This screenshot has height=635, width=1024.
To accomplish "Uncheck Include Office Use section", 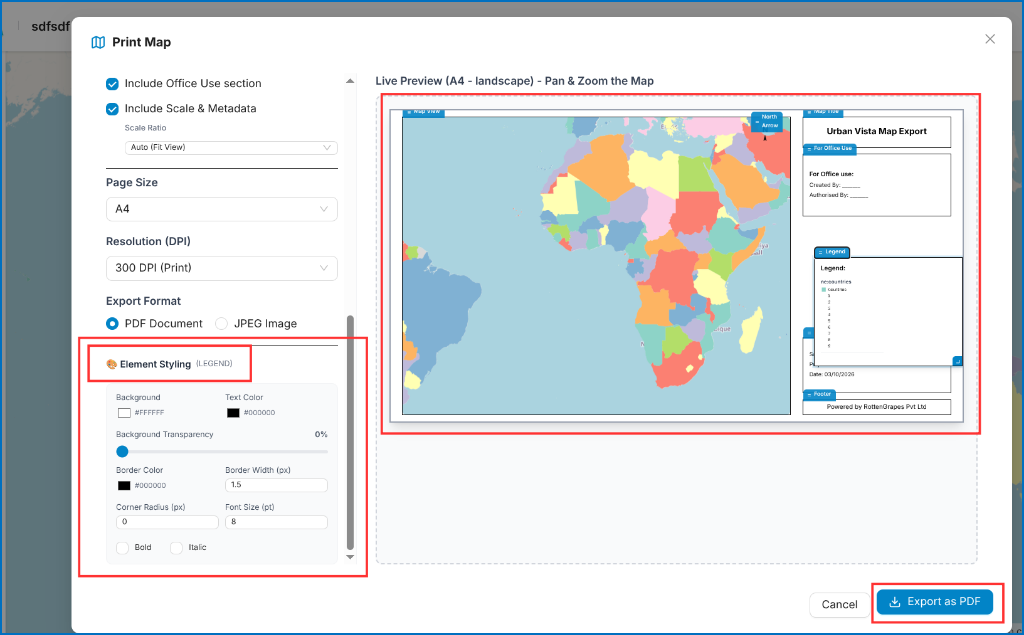I will [x=112, y=84].
